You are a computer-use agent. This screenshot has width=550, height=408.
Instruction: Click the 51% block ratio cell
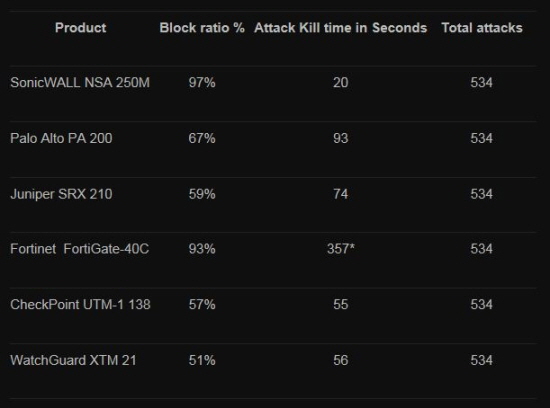[202, 360]
